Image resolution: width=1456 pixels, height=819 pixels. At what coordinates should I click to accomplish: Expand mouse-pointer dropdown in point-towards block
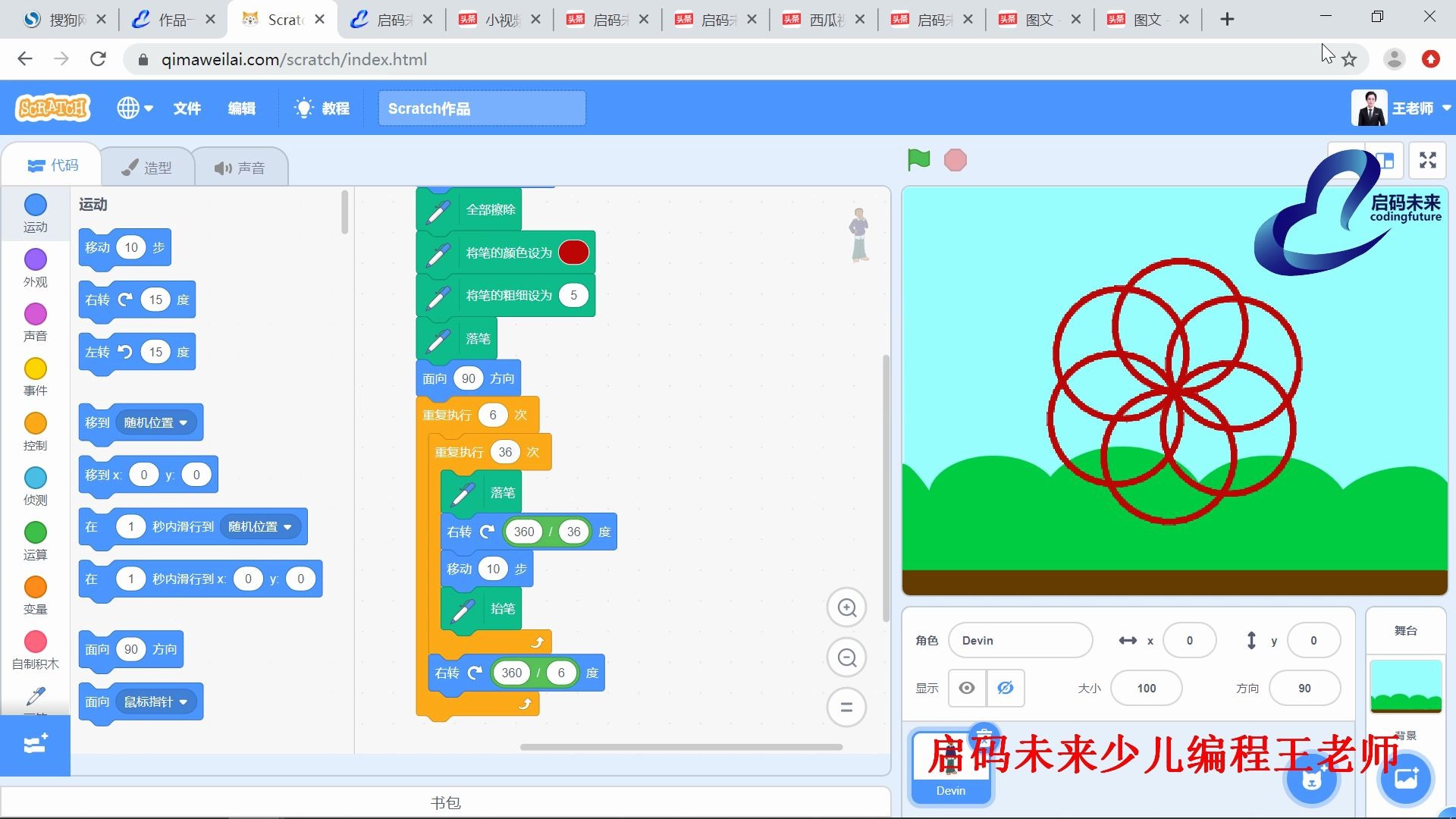click(183, 702)
